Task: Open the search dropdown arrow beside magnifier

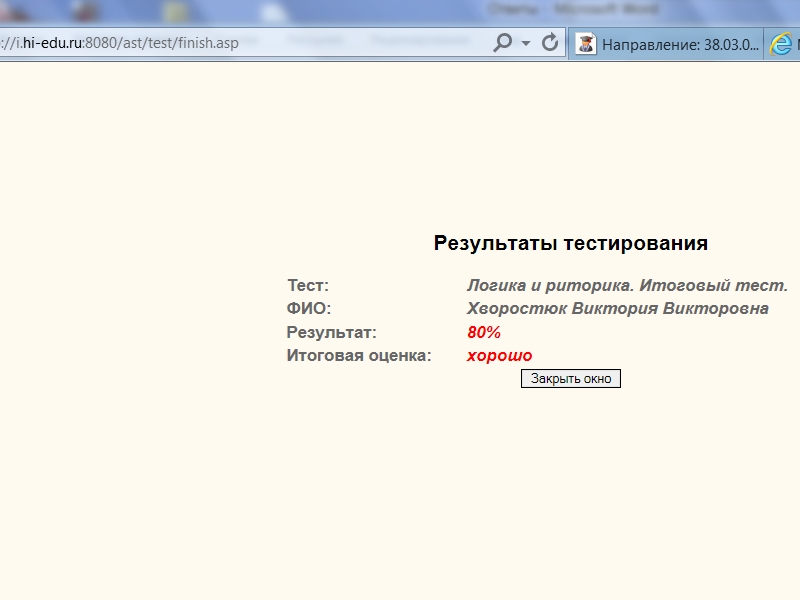Action: [x=526, y=44]
